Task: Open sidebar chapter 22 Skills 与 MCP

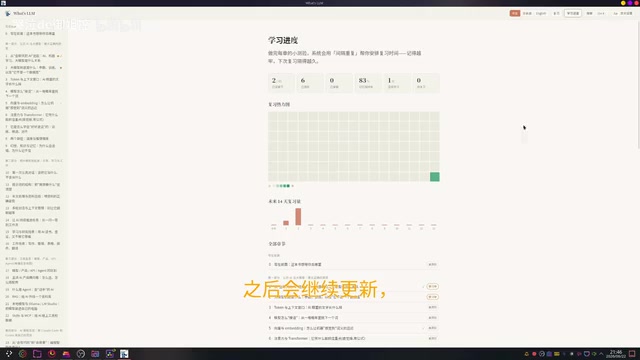Action: pos(33,318)
